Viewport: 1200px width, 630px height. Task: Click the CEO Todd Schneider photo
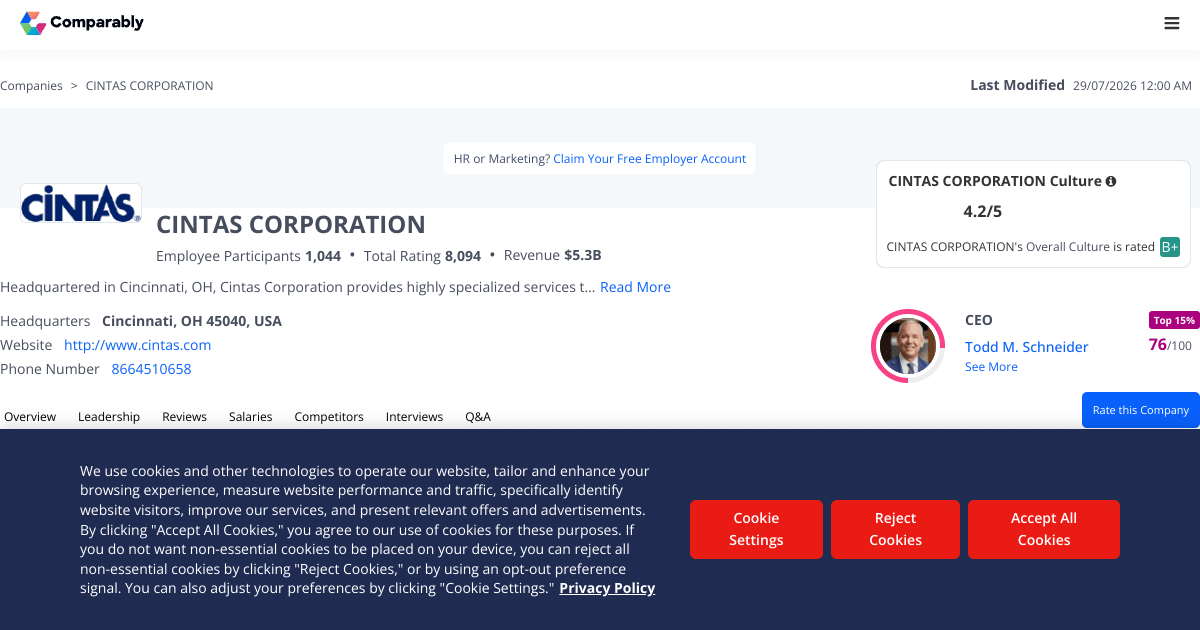[908, 346]
